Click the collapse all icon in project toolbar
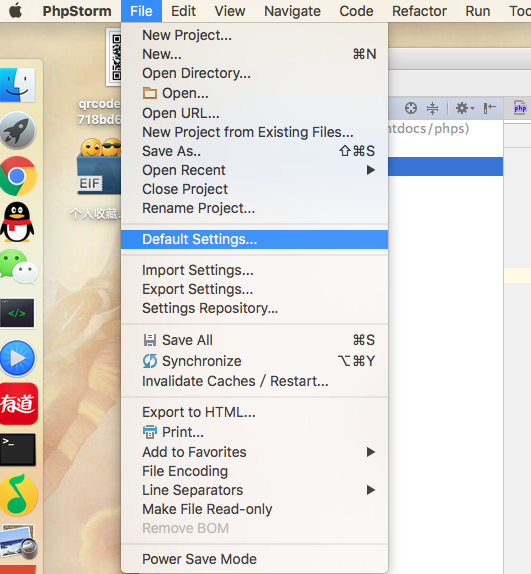 pyautogui.click(x=432, y=108)
